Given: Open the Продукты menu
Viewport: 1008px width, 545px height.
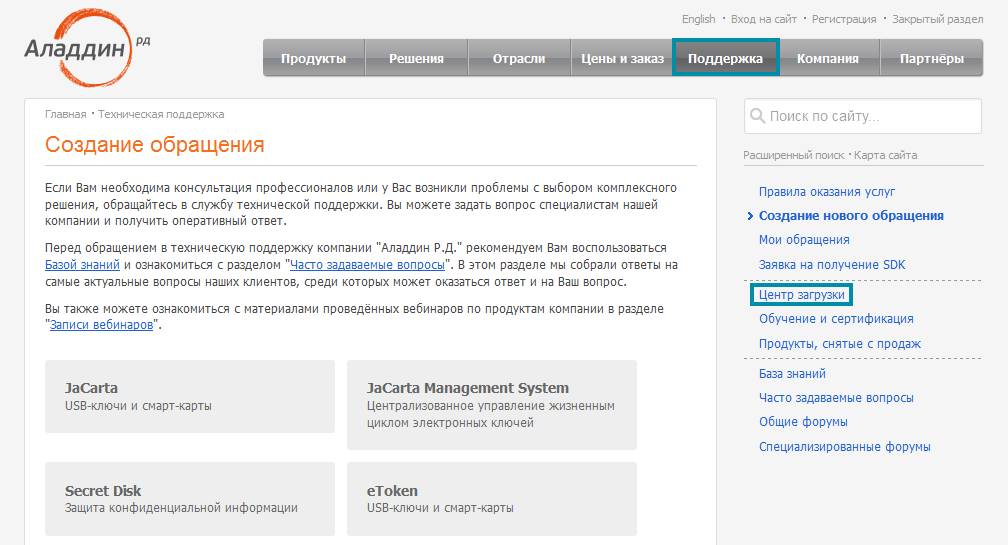Looking at the screenshot, I should tap(313, 58).
